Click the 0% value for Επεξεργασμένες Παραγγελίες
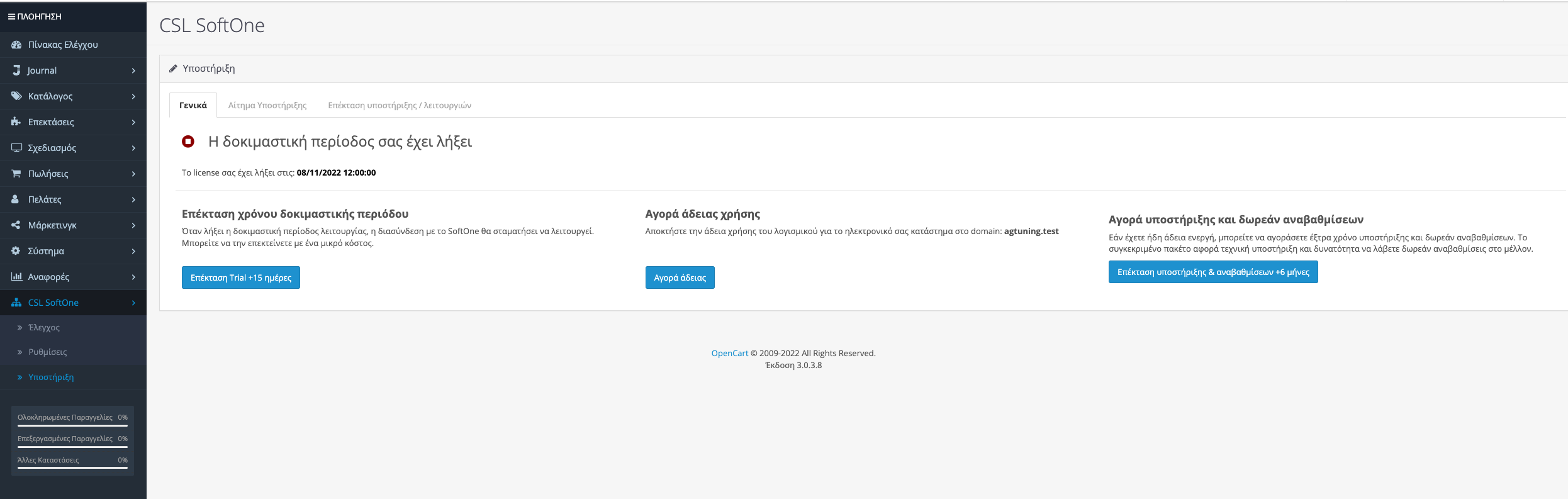This screenshot has width=1568, height=499. point(123,439)
